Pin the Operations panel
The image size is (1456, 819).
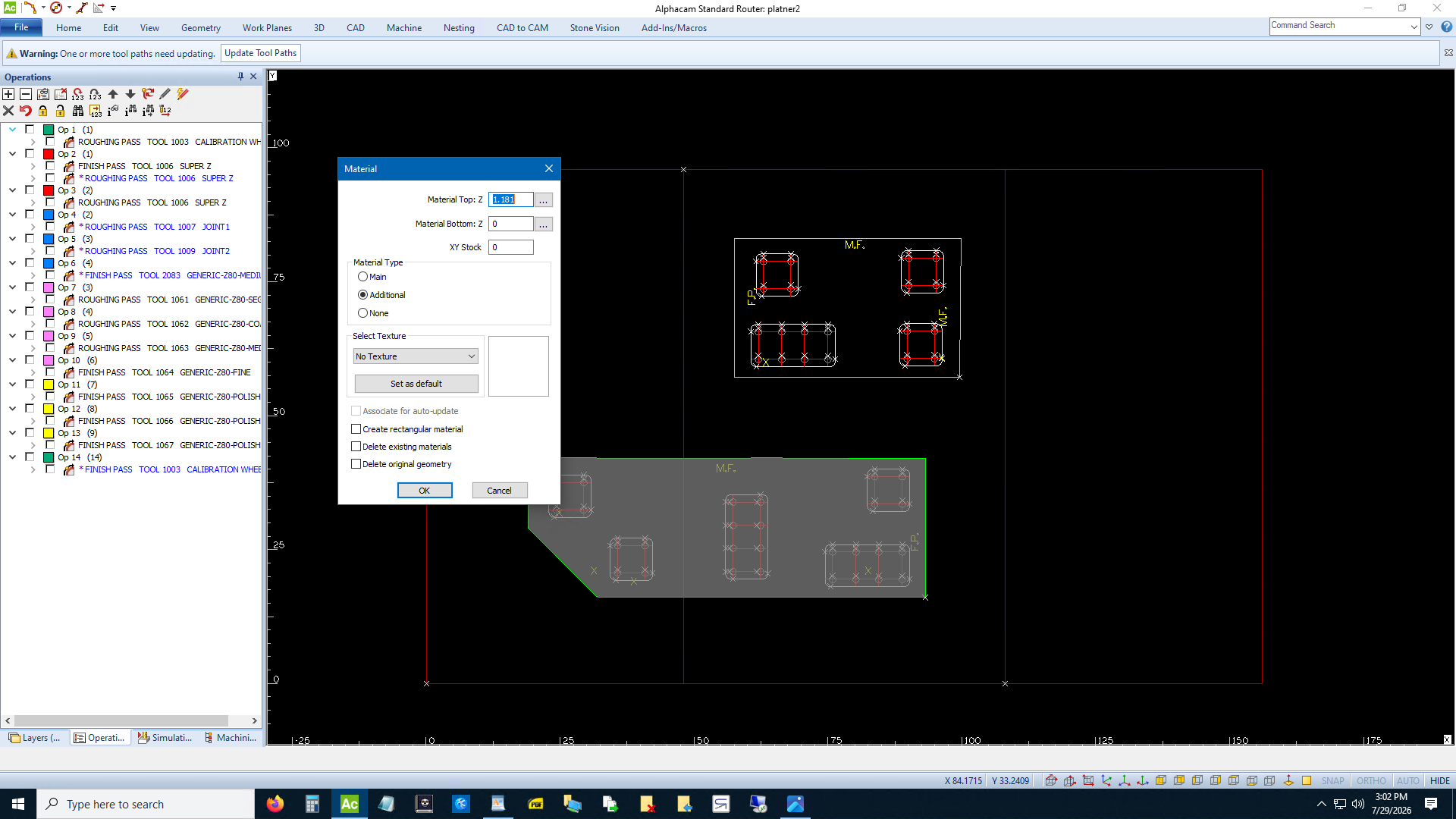tap(240, 77)
